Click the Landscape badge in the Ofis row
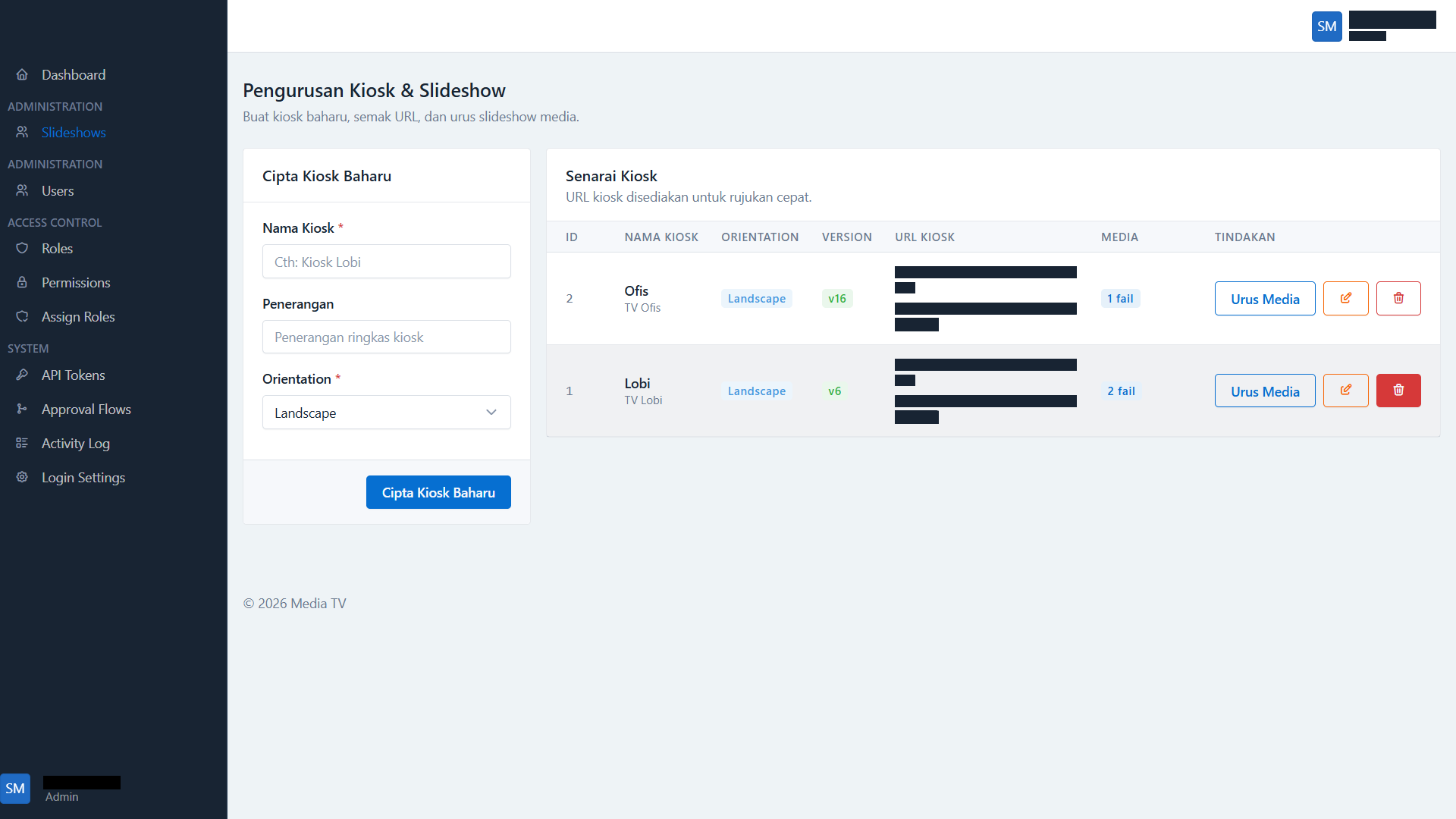The image size is (1456, 819). click(x=757, y=298)
